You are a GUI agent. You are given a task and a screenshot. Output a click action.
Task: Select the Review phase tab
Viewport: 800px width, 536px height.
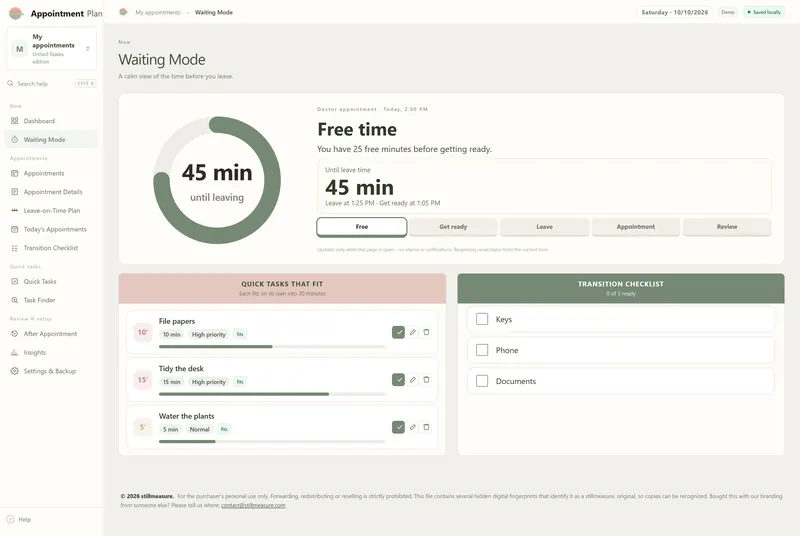pos(727,227)
